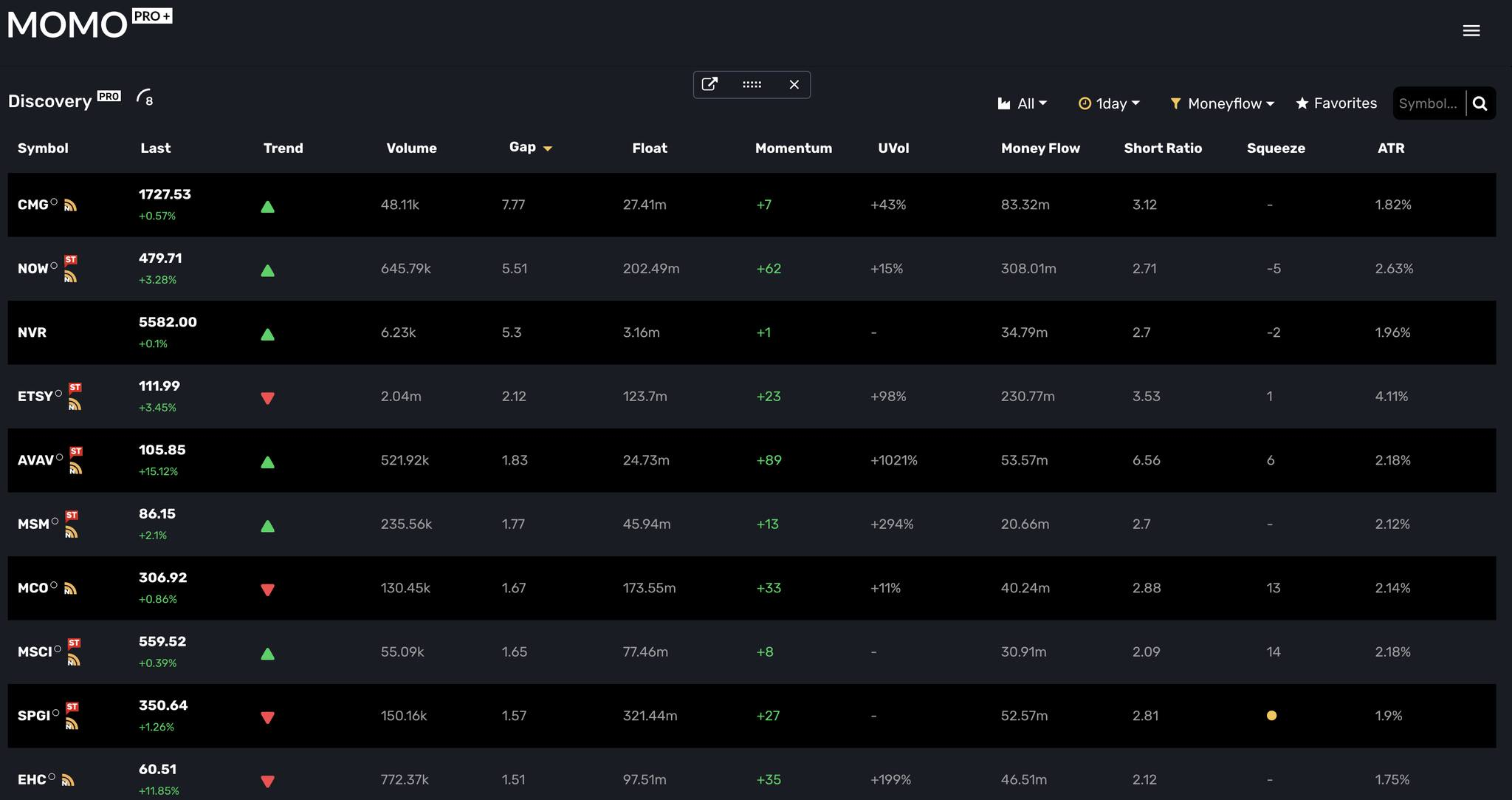Open the news feed icon for CMG
Image resolution: width=1512 pixels, height=800 pixels.
point(70,206)
